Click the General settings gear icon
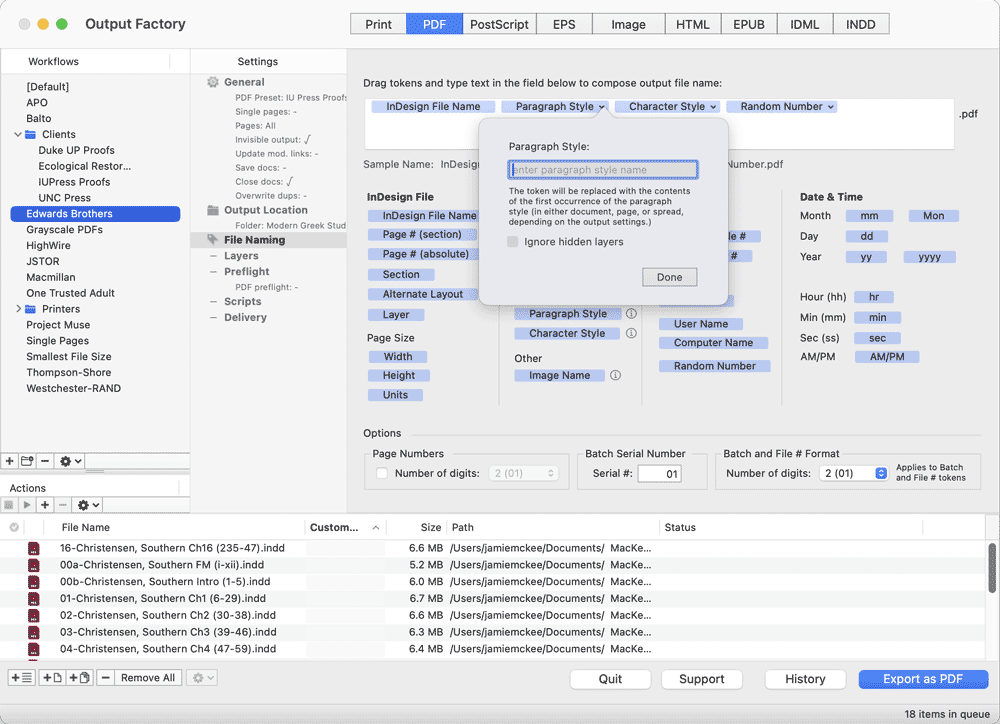This screenshot has height=724, width=1000. pyautogui.click(x=213, y=82)
